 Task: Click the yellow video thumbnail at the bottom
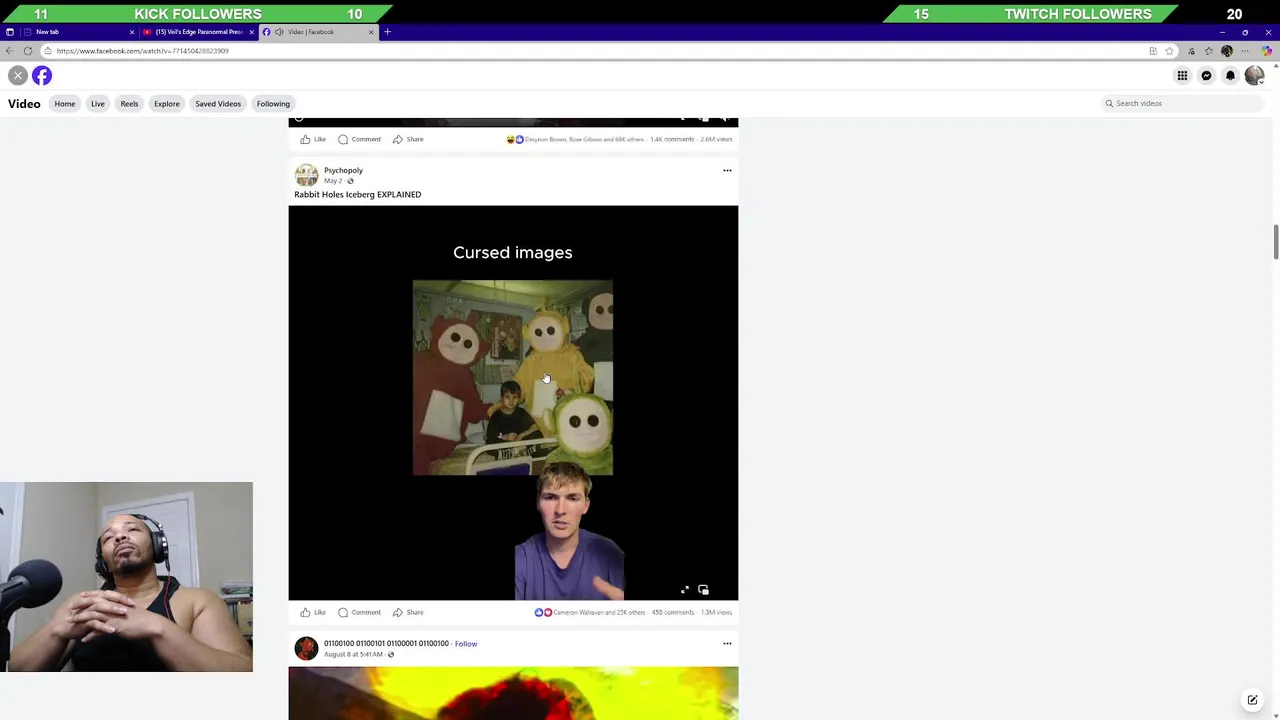(513, 693)
